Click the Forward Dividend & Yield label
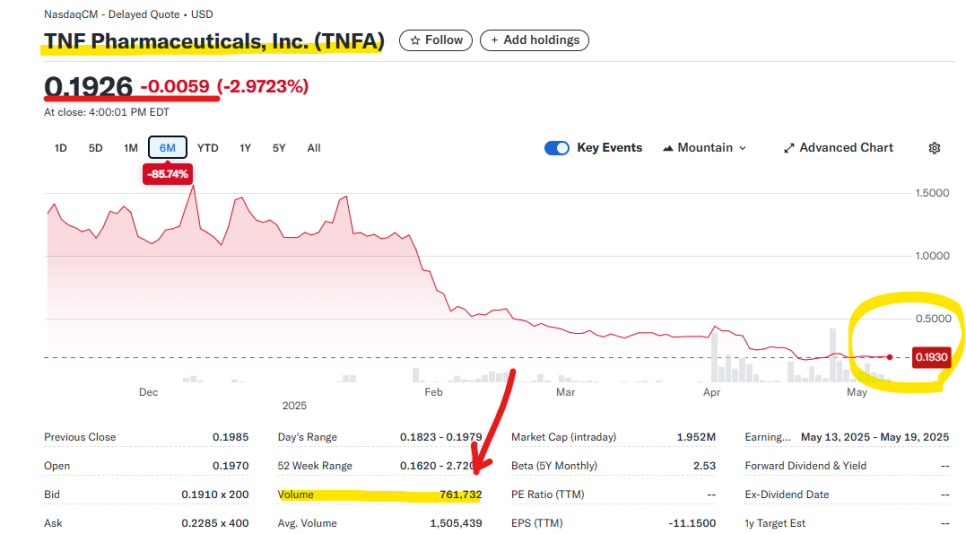The image size is (966, 534). pos(805,466)
